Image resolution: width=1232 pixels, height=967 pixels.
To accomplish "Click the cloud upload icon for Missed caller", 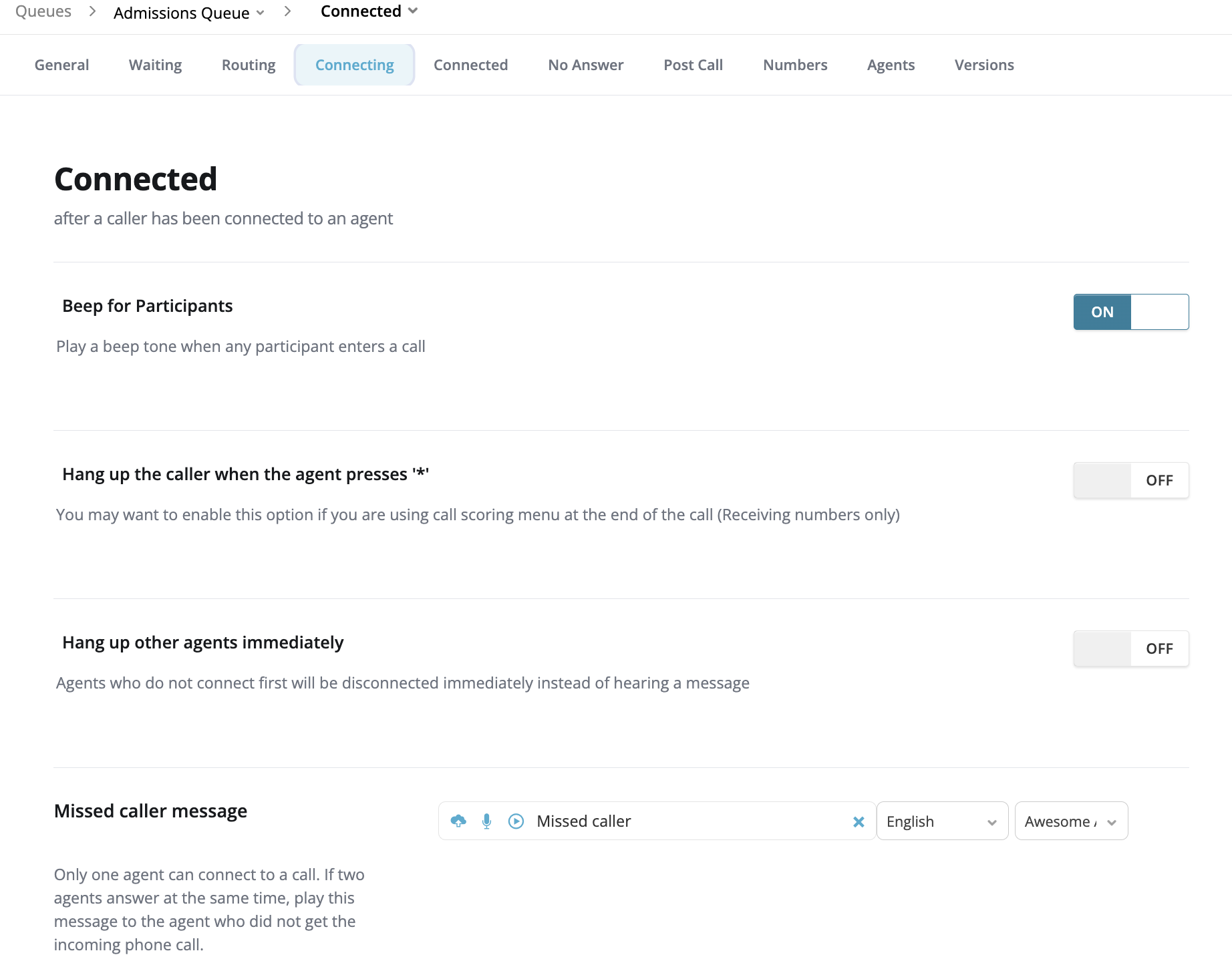I will click(458, 821).
